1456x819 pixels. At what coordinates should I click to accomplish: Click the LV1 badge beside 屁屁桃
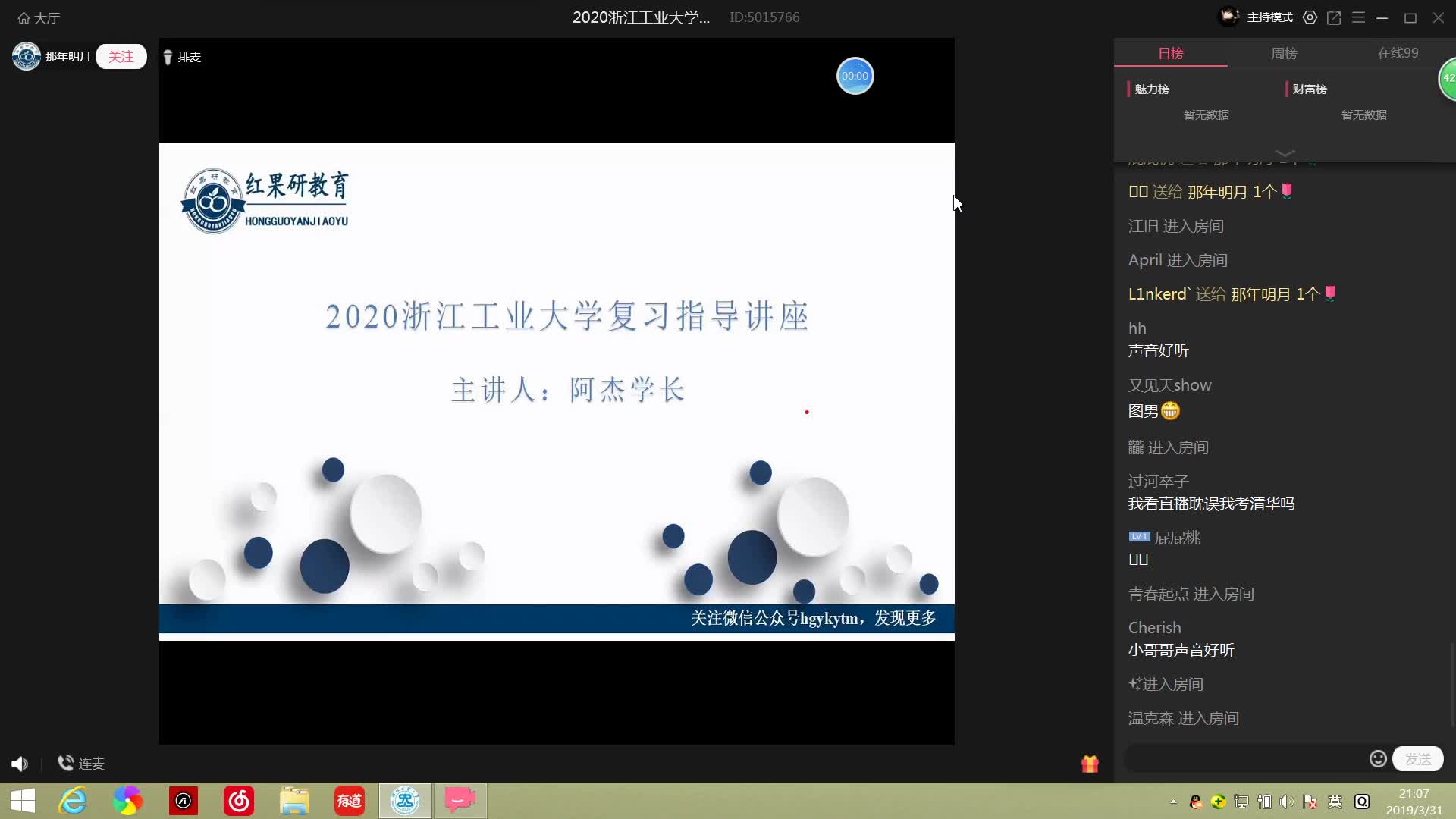pos(1139,537)
